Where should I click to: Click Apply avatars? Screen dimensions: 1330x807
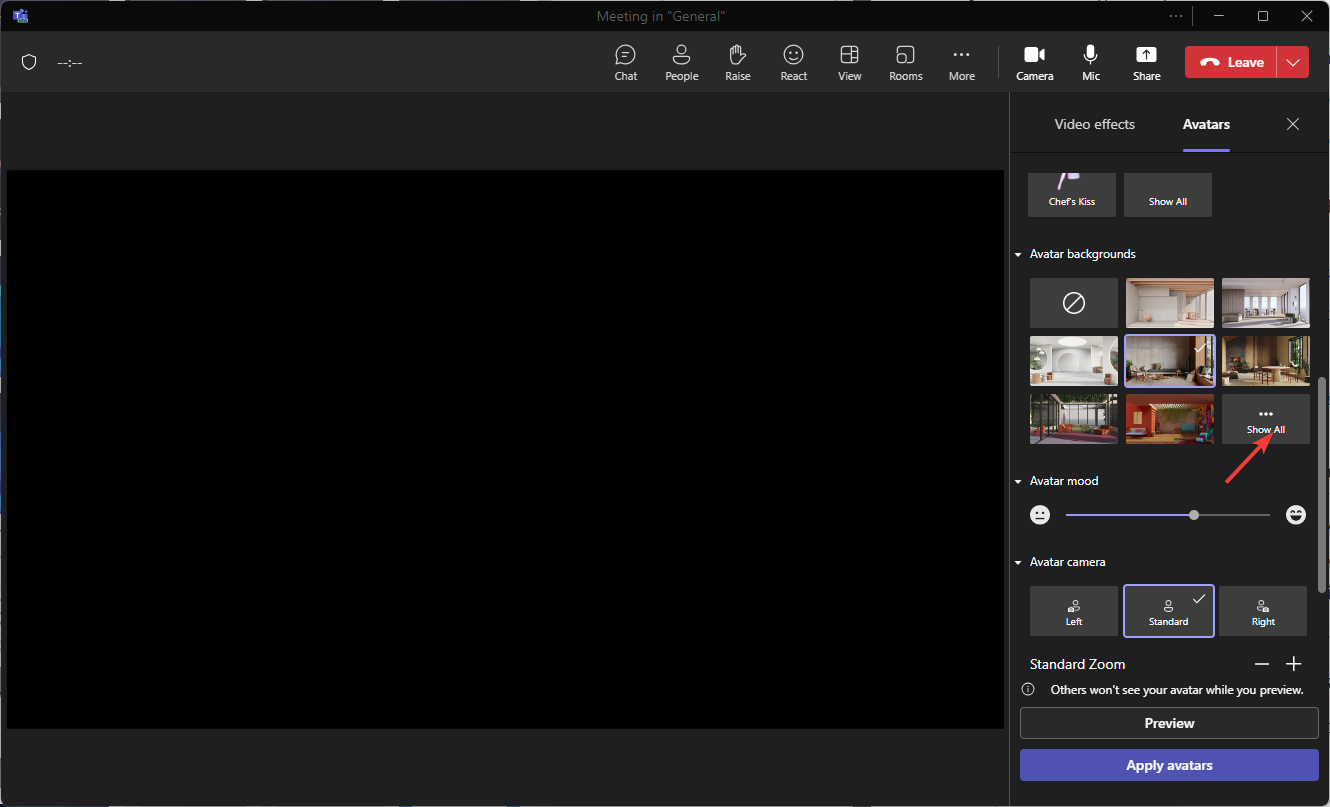coord(1169,765)
